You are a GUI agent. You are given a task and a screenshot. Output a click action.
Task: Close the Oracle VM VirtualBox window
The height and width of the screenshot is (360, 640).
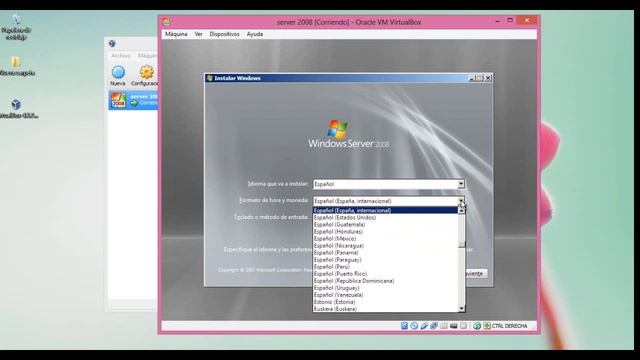point(527,20)
